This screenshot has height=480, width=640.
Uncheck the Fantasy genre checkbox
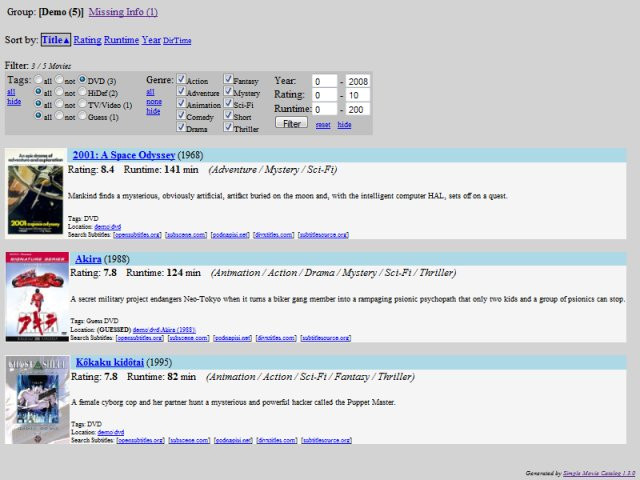(228, 79)
